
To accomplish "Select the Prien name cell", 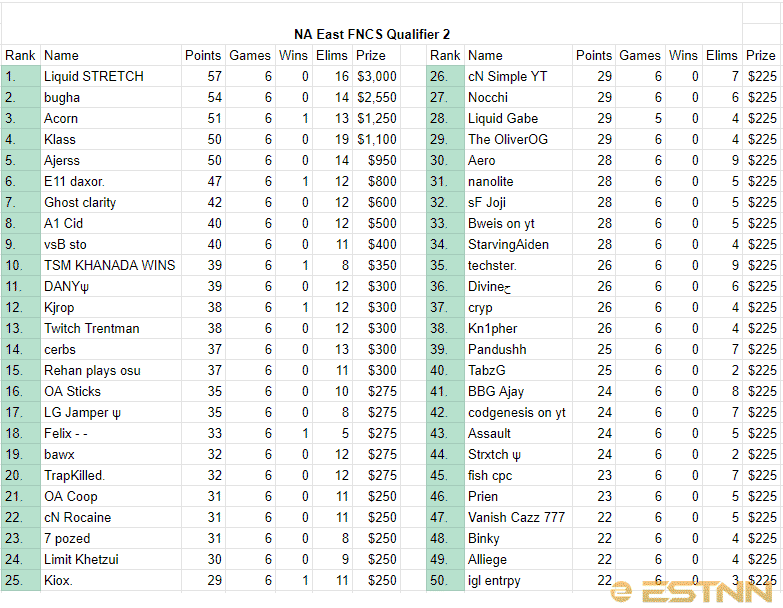I will [518, 496].
